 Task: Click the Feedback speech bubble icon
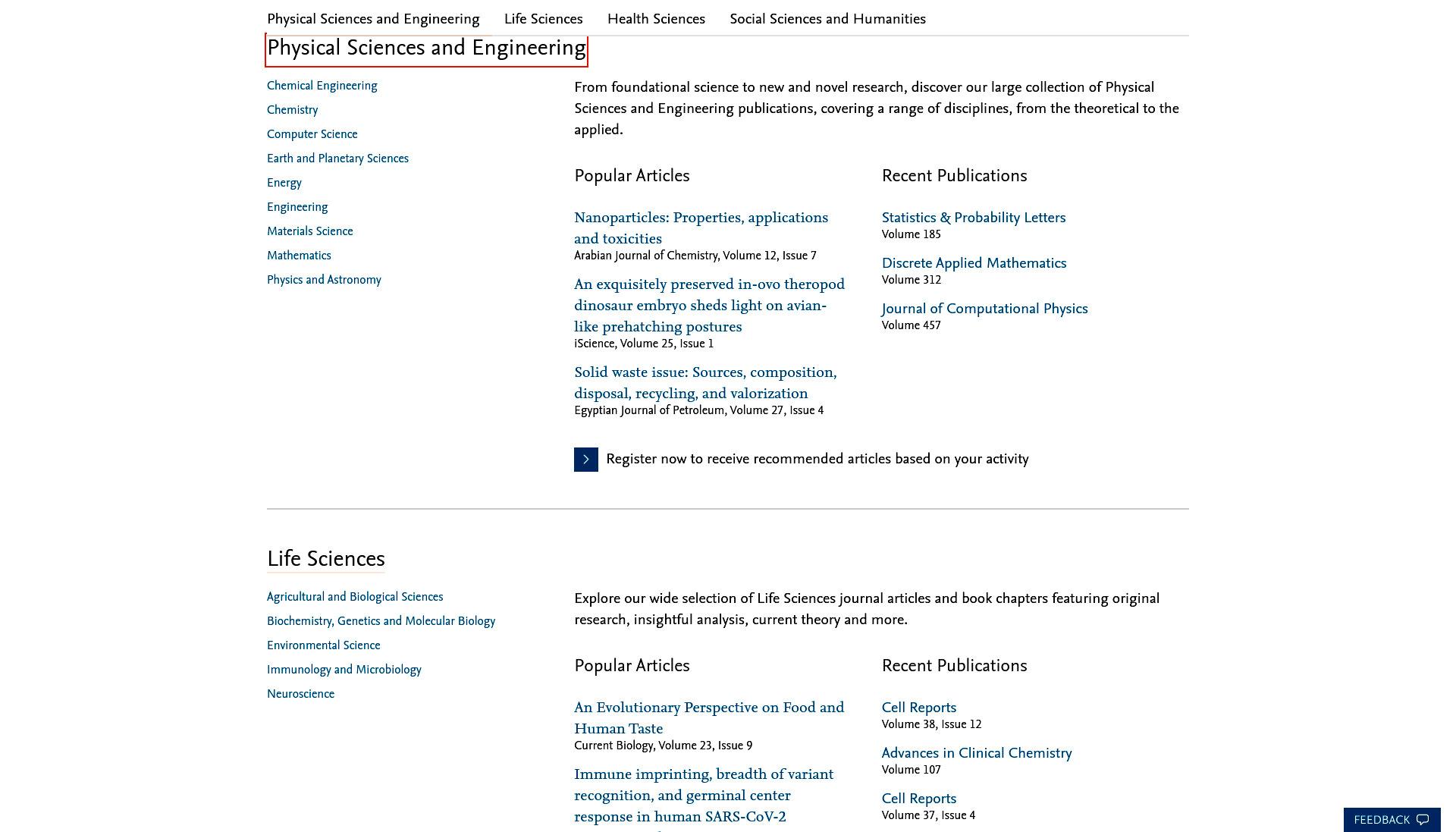click(1423, 820)
